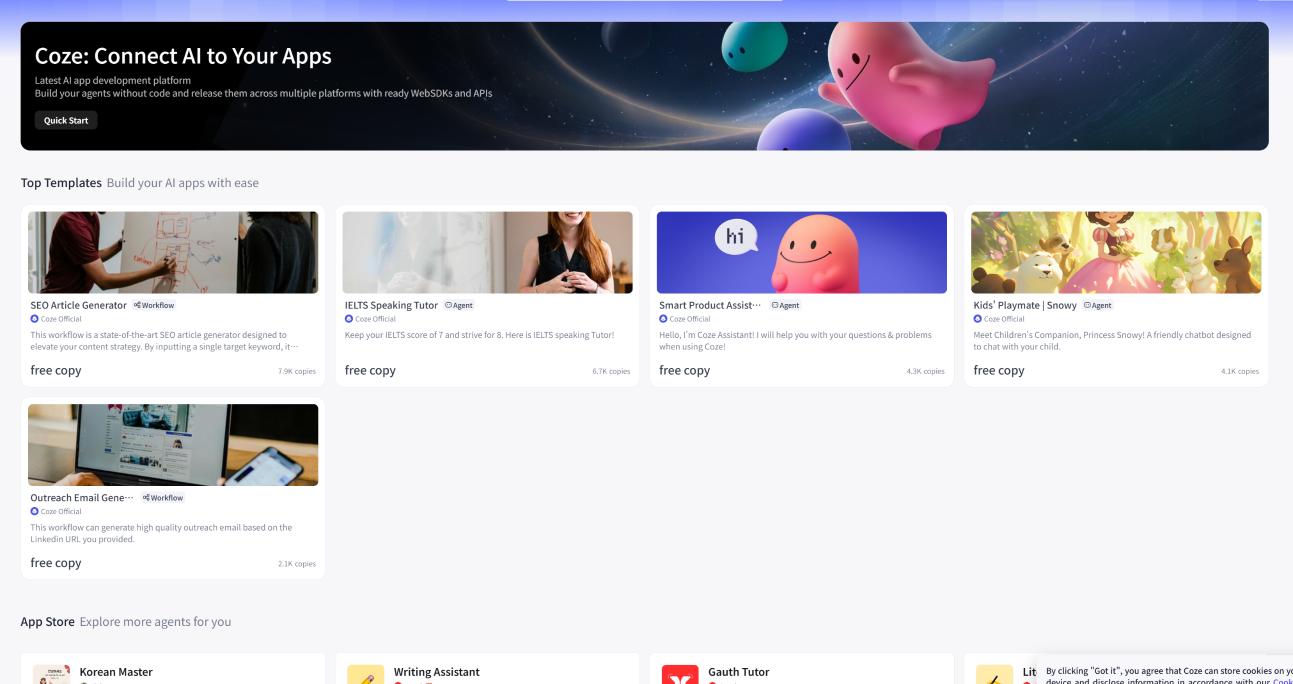Click the Agent tag on Smart Product Assistant

tap(785, 305)
